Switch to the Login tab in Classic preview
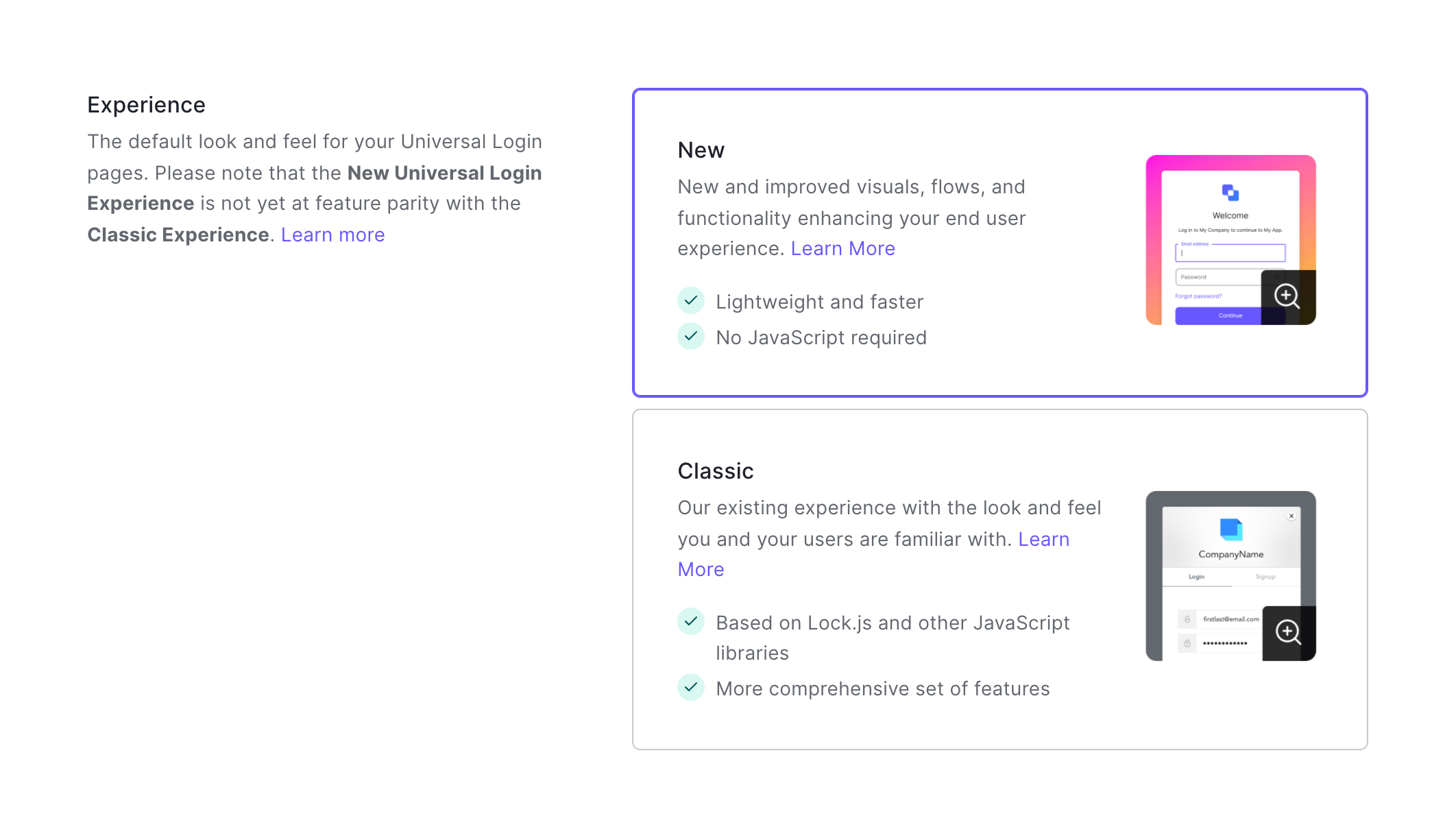This screenshot has height=838, width=1456. (x=1197, y=577)
